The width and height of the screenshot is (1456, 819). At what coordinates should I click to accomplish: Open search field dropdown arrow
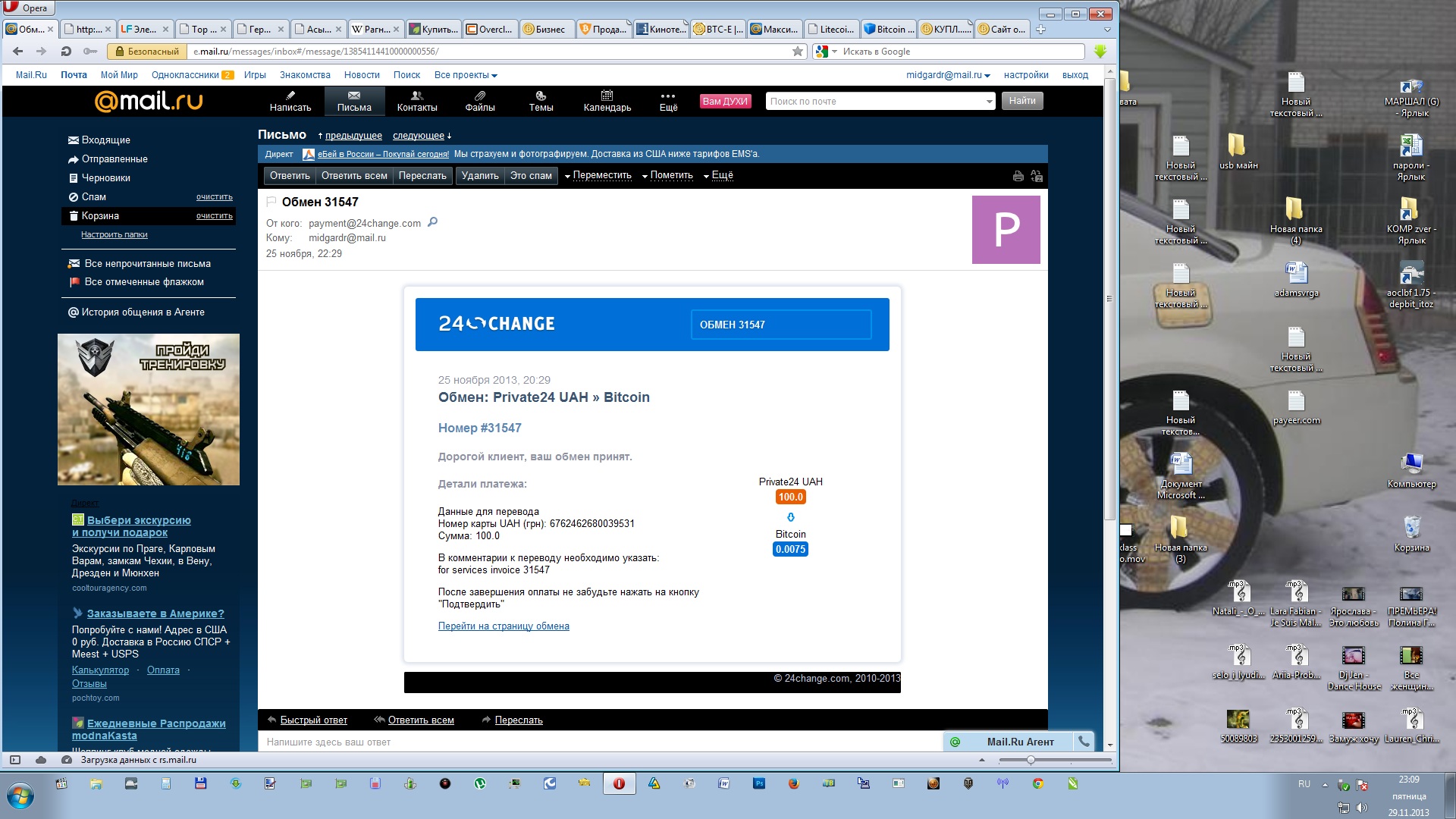(989, 101)
